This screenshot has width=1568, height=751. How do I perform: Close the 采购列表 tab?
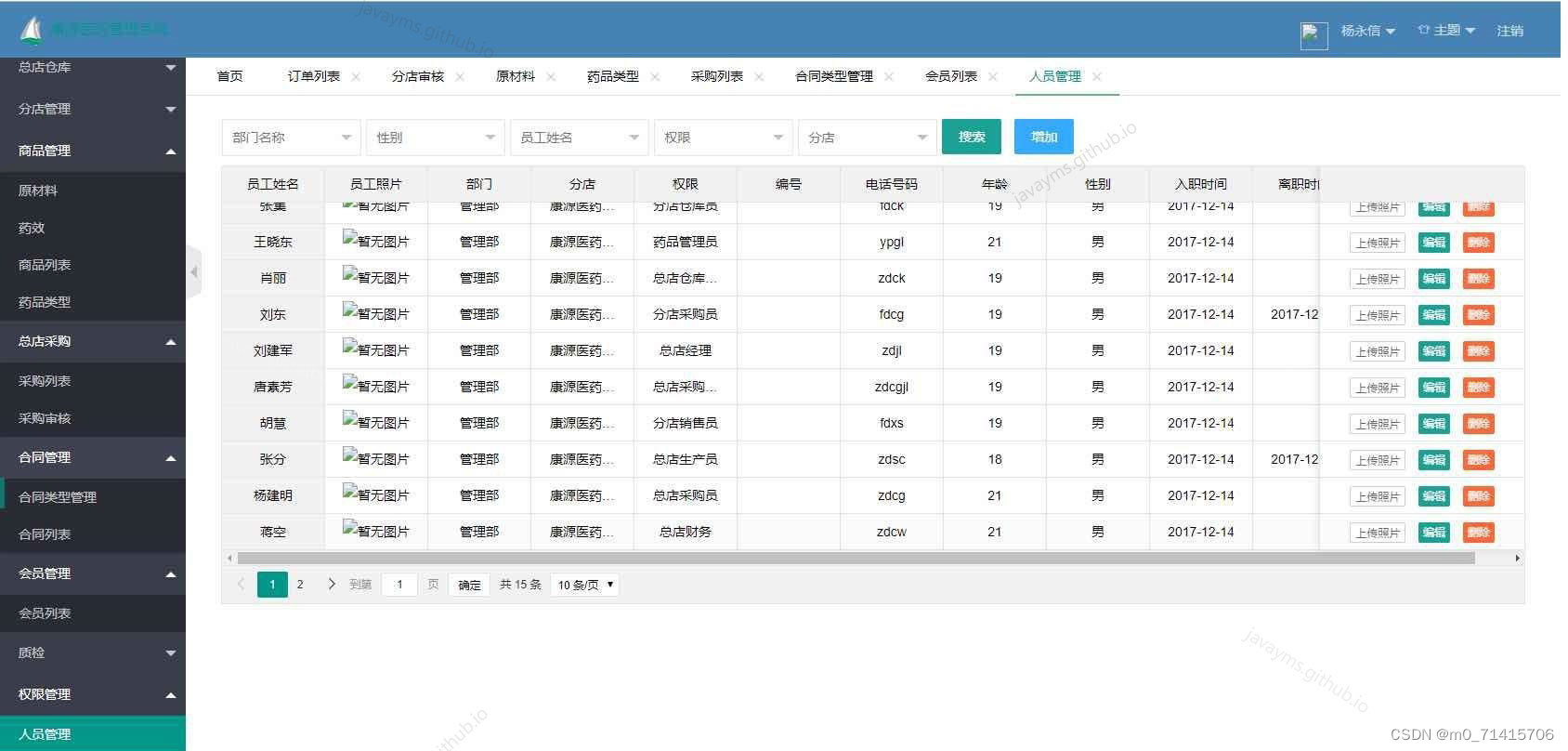[759, 76]
